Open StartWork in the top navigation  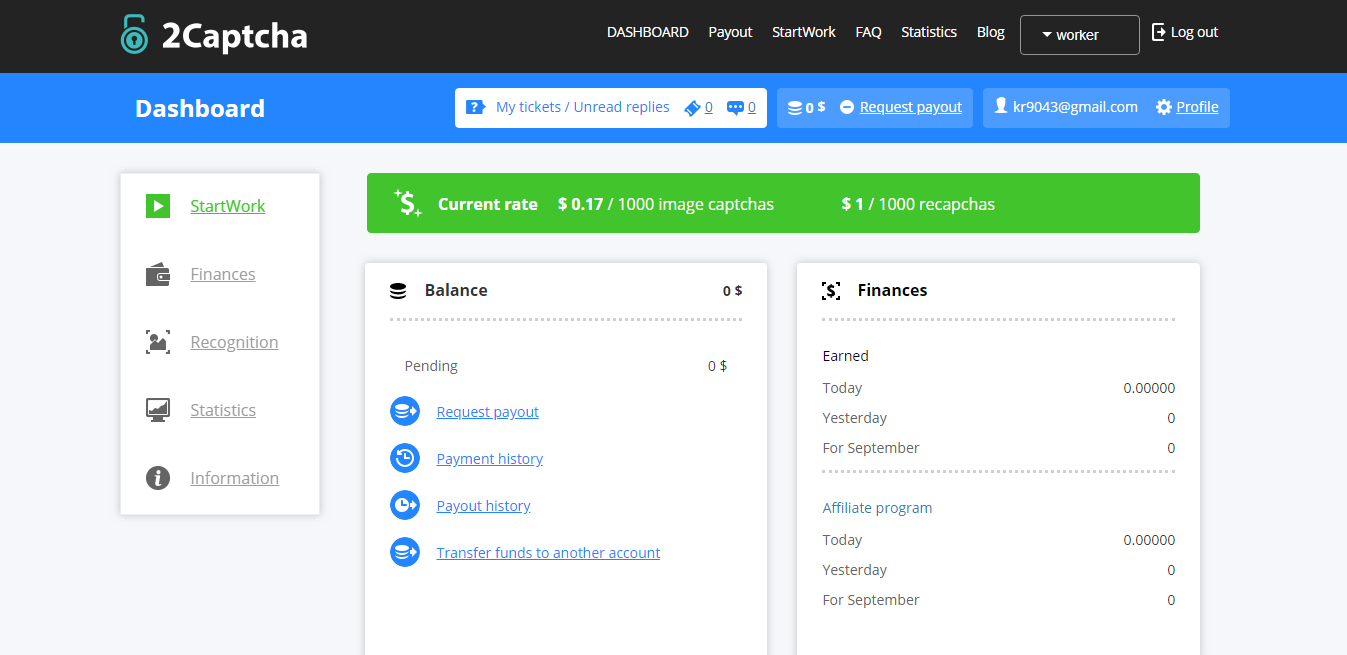tap(804, 32)
